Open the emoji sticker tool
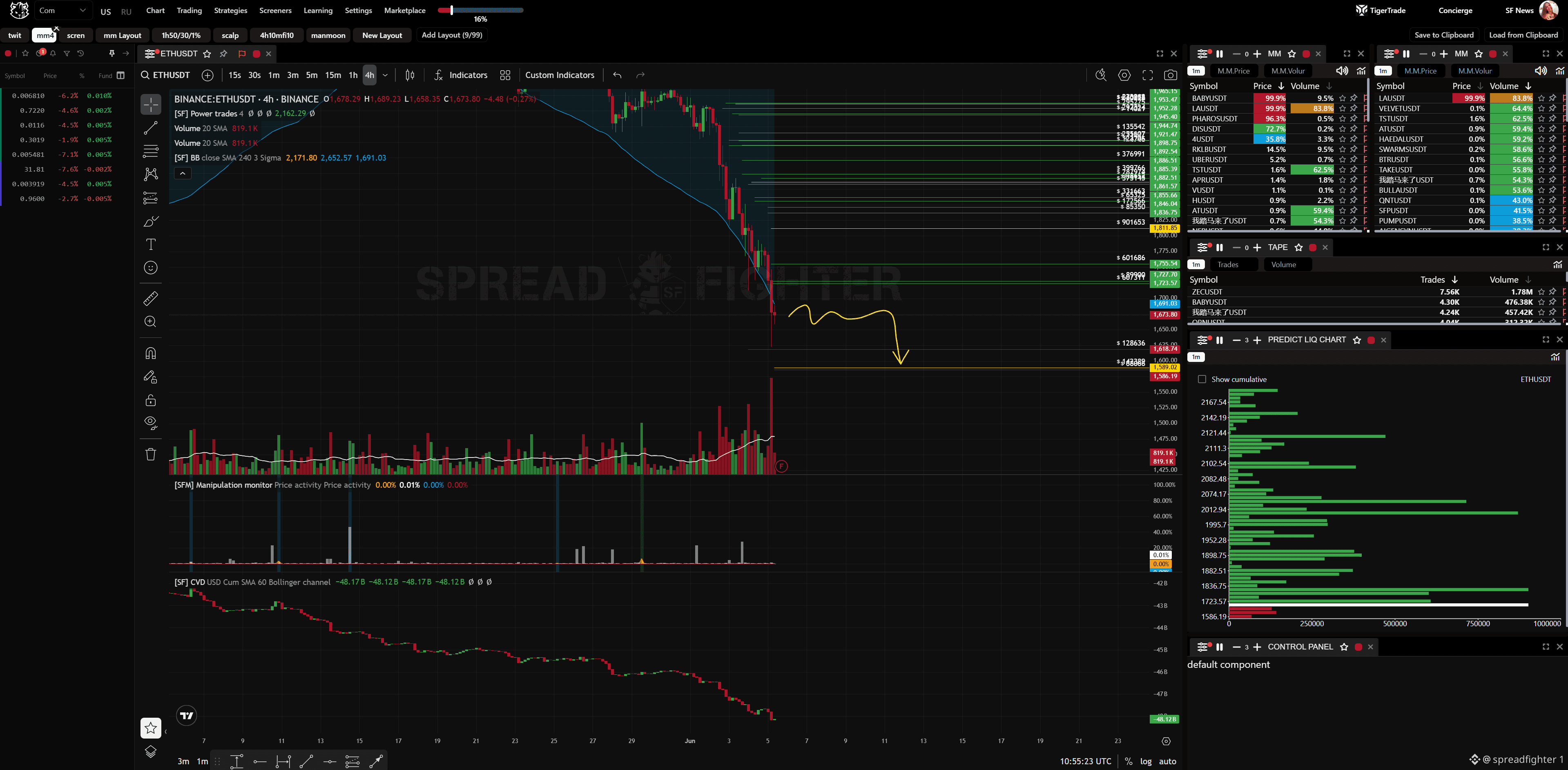The width and height of the screenshot is (1568, 770). click(150, 268)
